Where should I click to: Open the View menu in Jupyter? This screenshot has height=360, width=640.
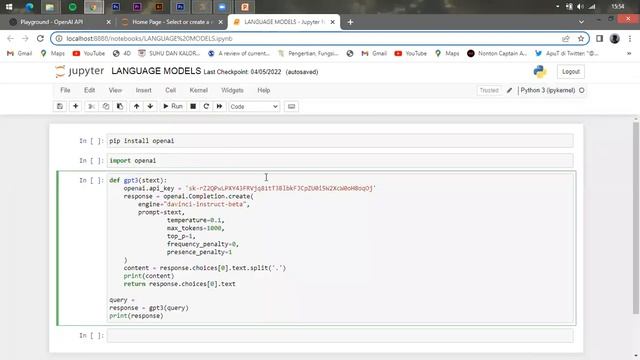click(115, 90)
